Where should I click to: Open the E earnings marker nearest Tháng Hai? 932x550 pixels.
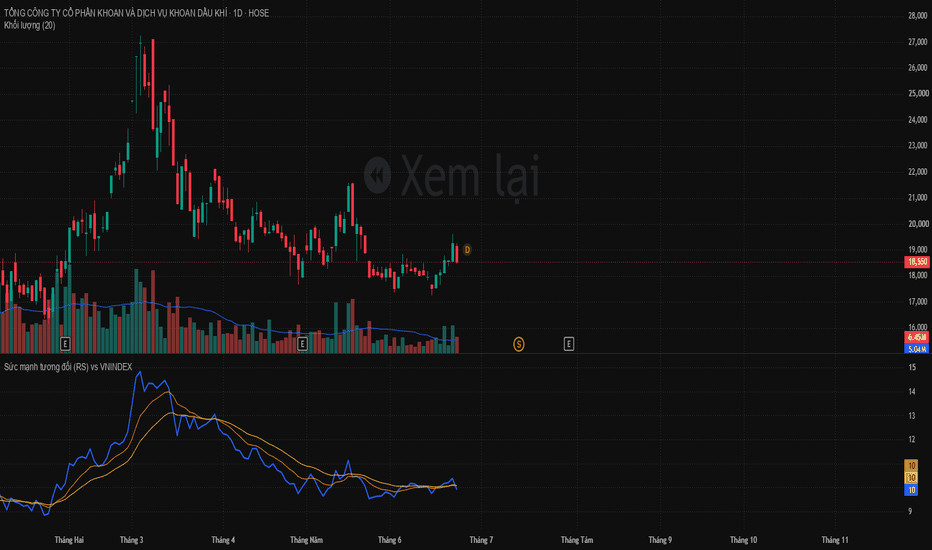pos(65,344)
